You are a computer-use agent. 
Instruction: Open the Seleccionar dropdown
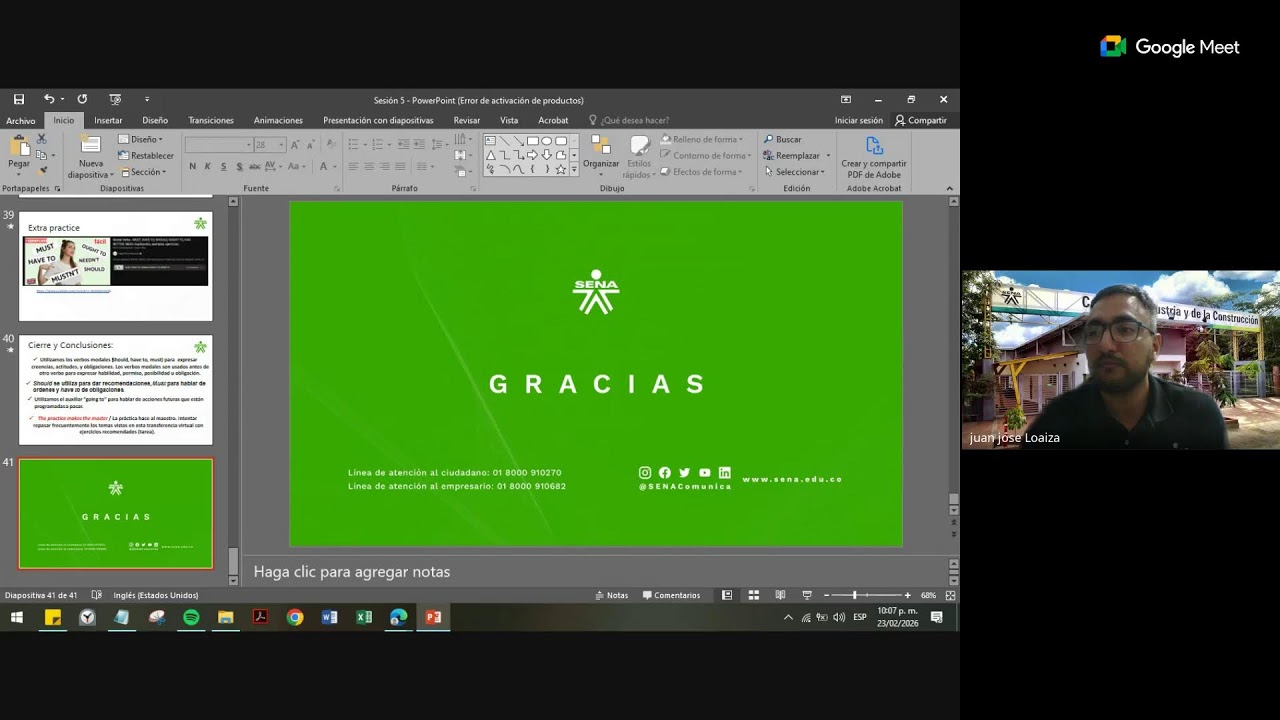[x=794, y=171]
